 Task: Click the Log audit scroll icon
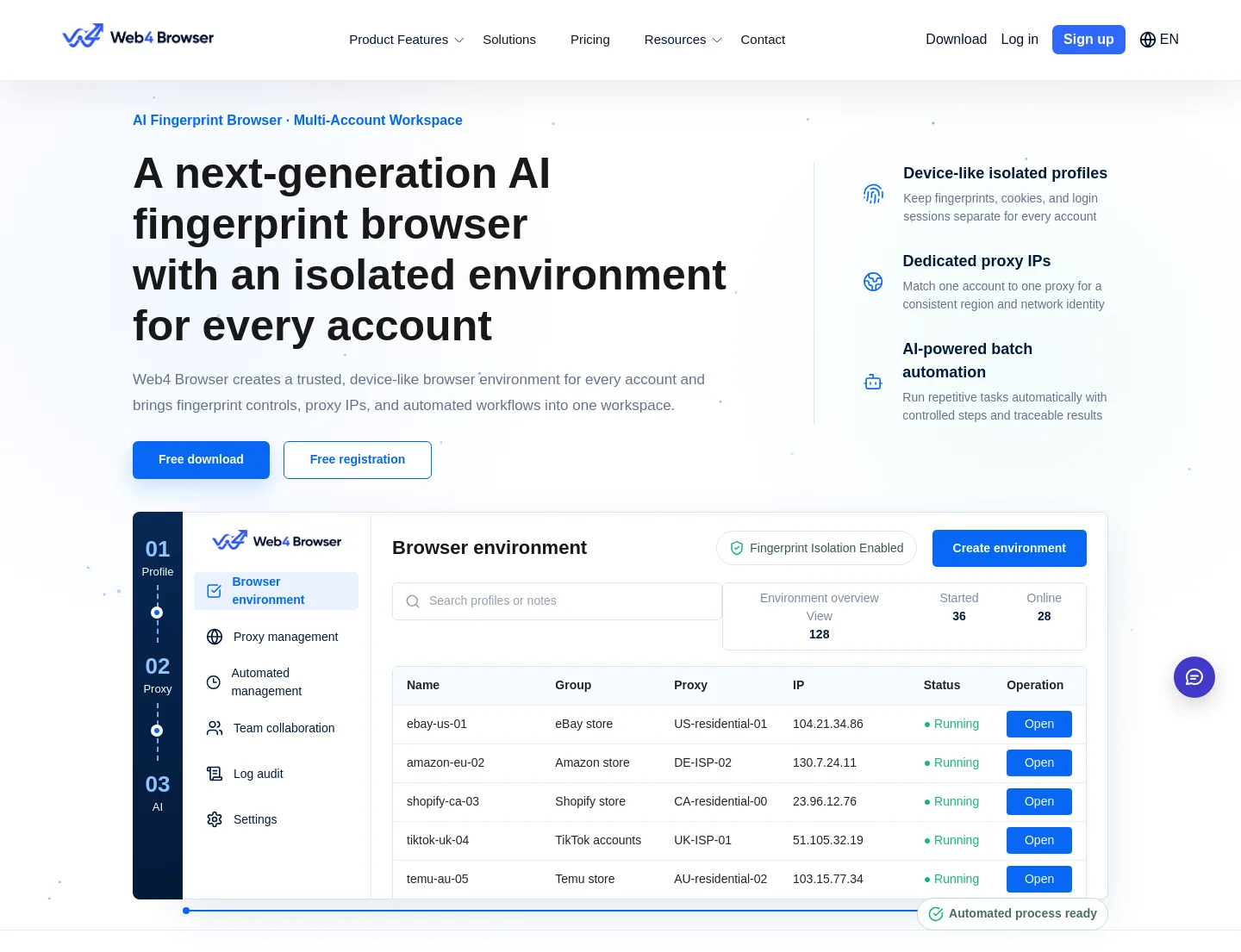coord(215,774)
